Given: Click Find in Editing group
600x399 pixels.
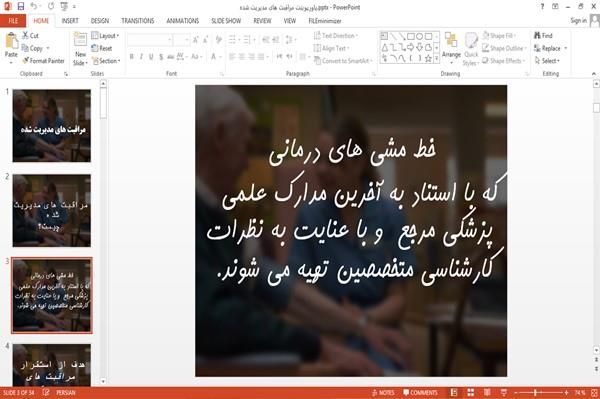Looking at the screenshot, I should point(543,36).
